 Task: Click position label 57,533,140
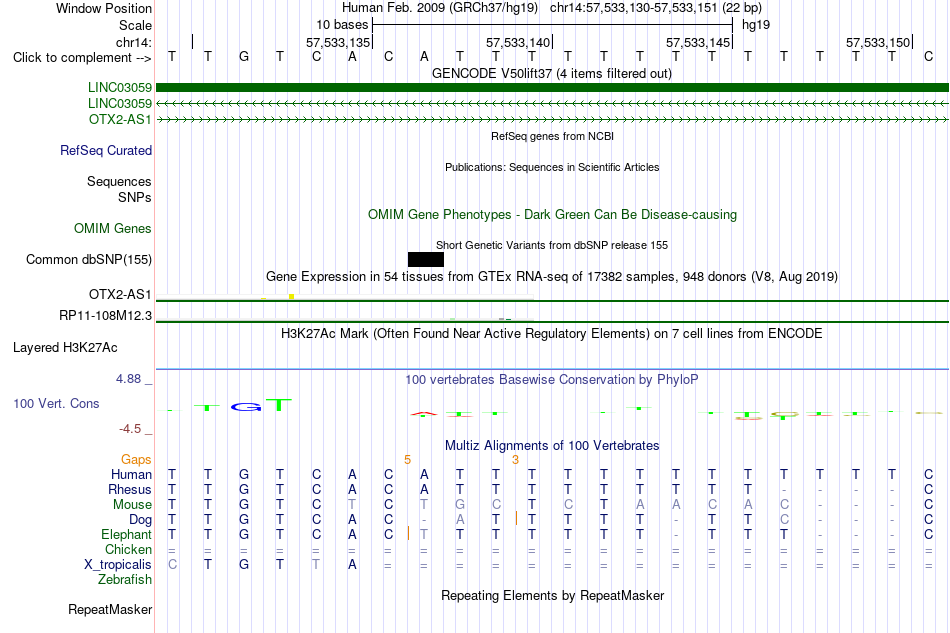pyautogui.click(x=518, y=42)
